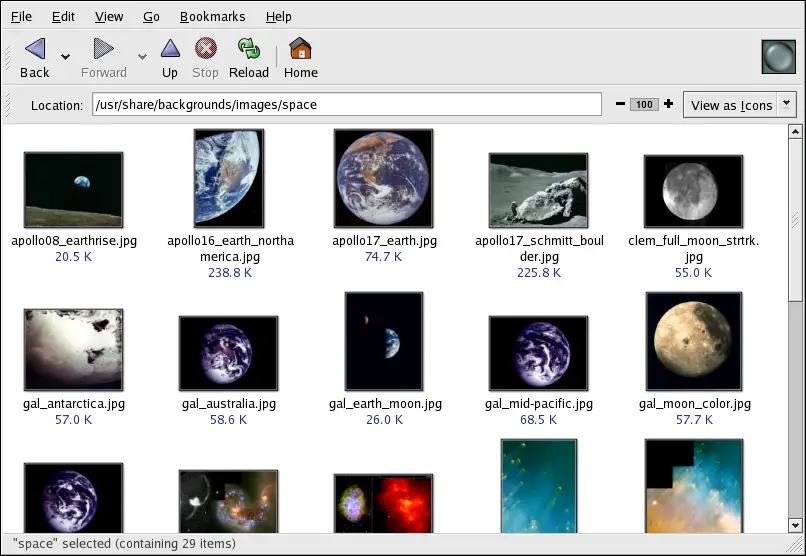Open the Edit menu
This screenshot has width=806, height=556.
coord(63,17)
